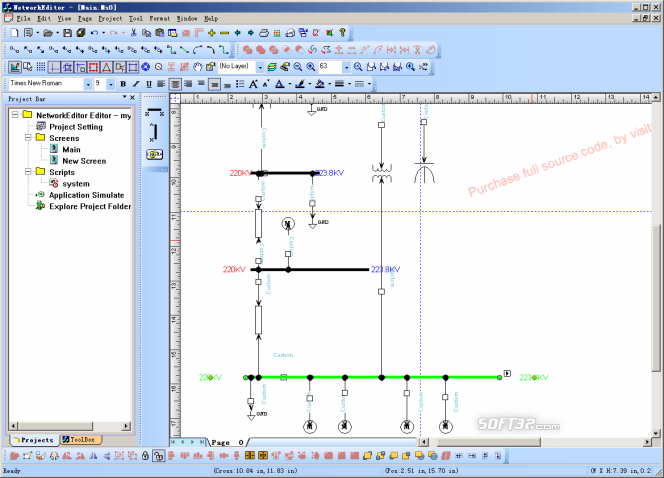Click the green left arrow icon

(238, 33)
